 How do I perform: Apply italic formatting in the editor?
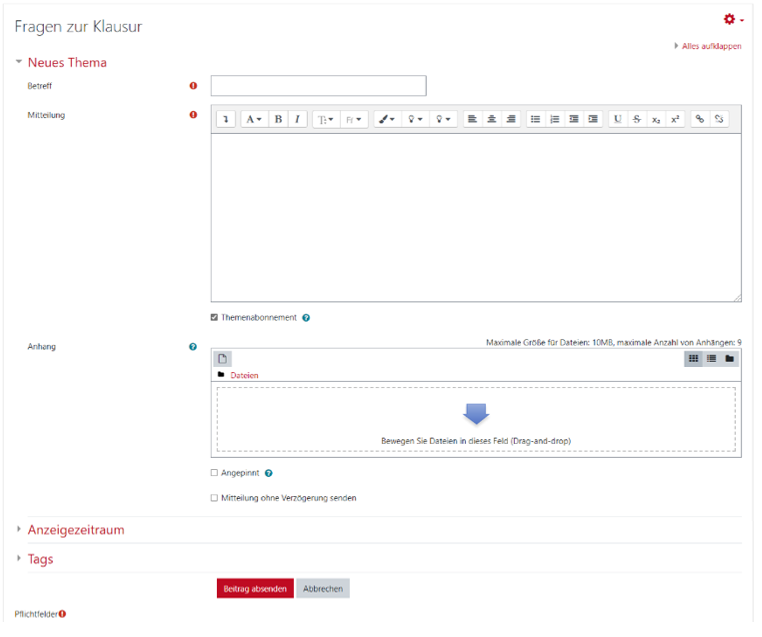(297, 119)
